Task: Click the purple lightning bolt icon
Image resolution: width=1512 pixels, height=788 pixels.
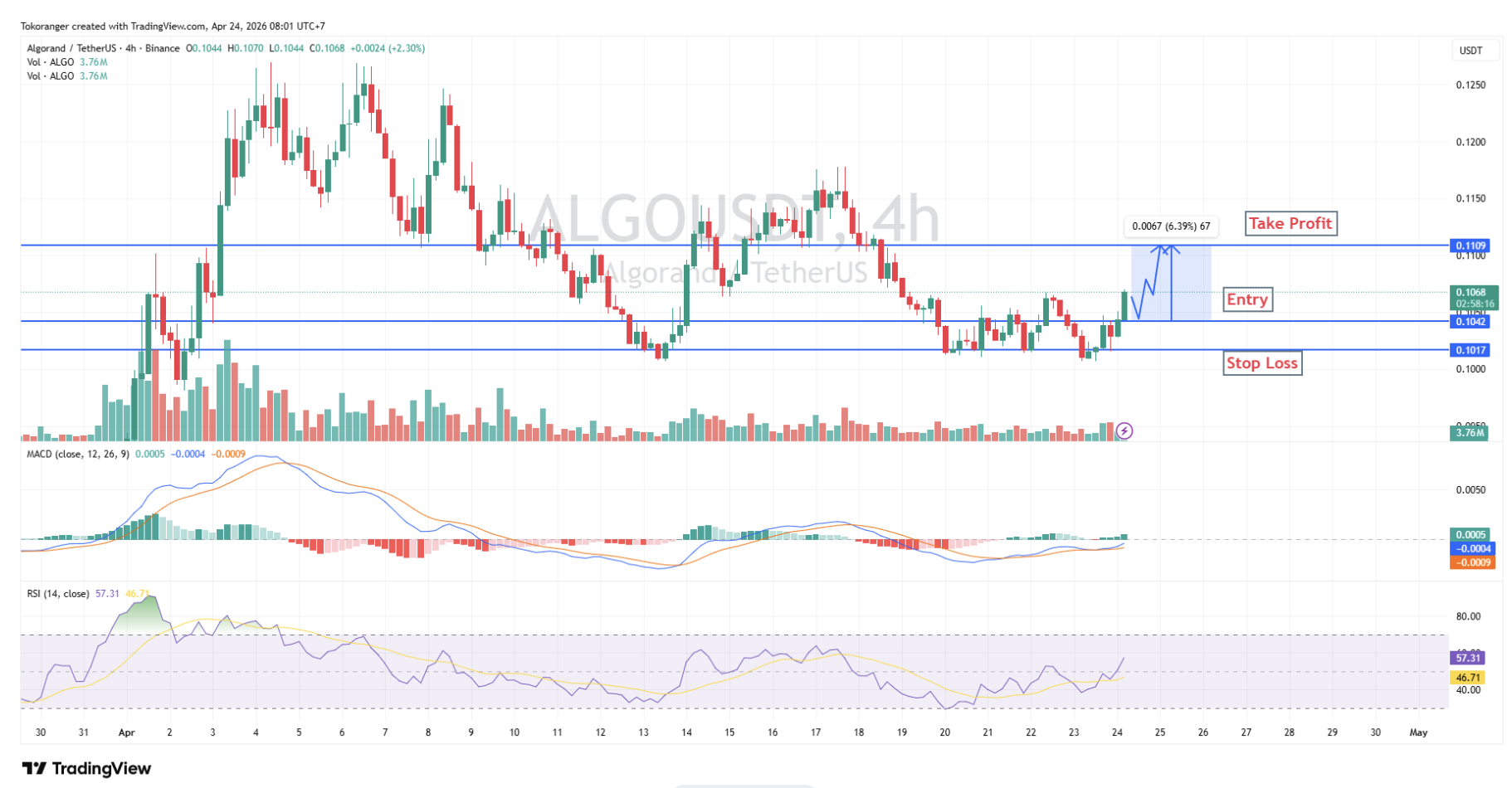Action: pos(1124,430)
